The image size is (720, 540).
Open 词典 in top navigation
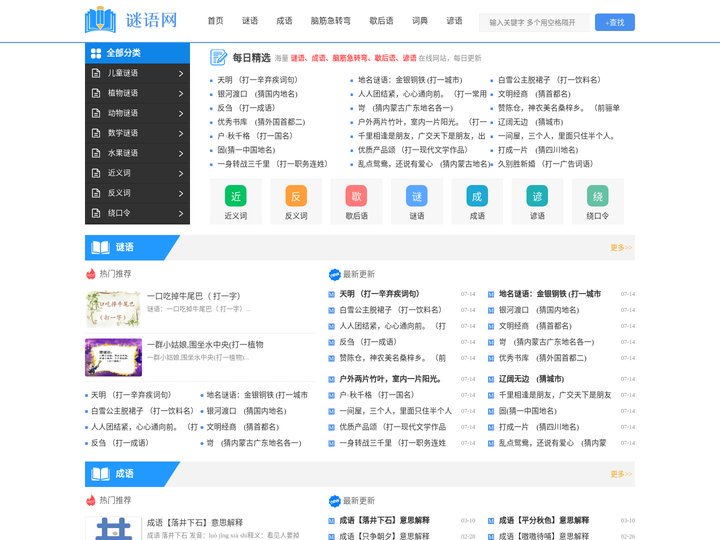[x=420, y=21]
